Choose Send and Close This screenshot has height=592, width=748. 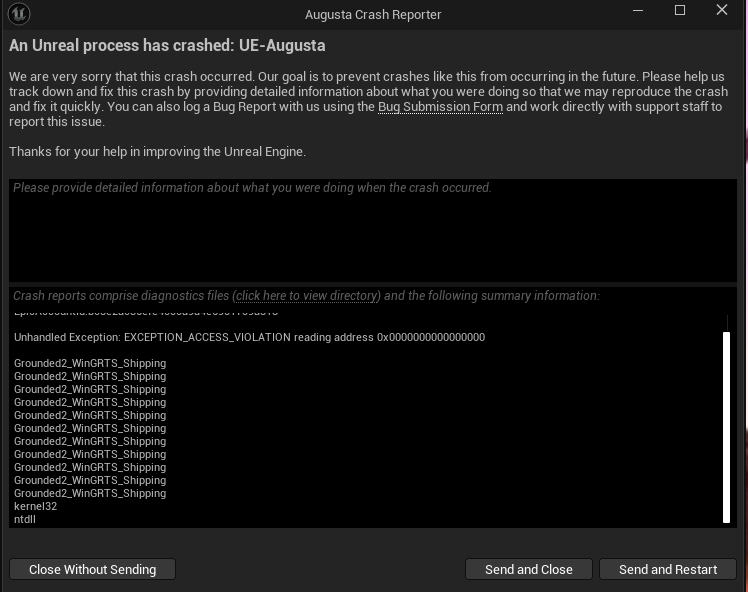tap(529, 569)
